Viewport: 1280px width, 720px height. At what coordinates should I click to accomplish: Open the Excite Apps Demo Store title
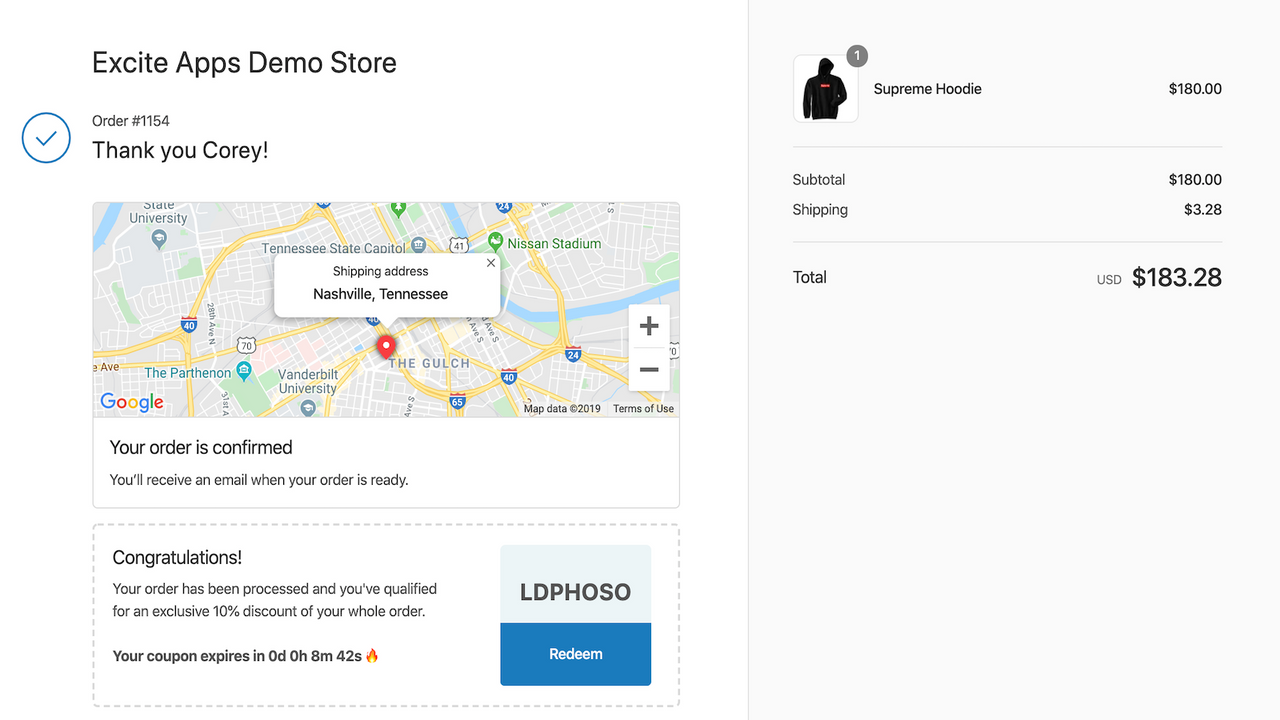(x=244, y=63)
